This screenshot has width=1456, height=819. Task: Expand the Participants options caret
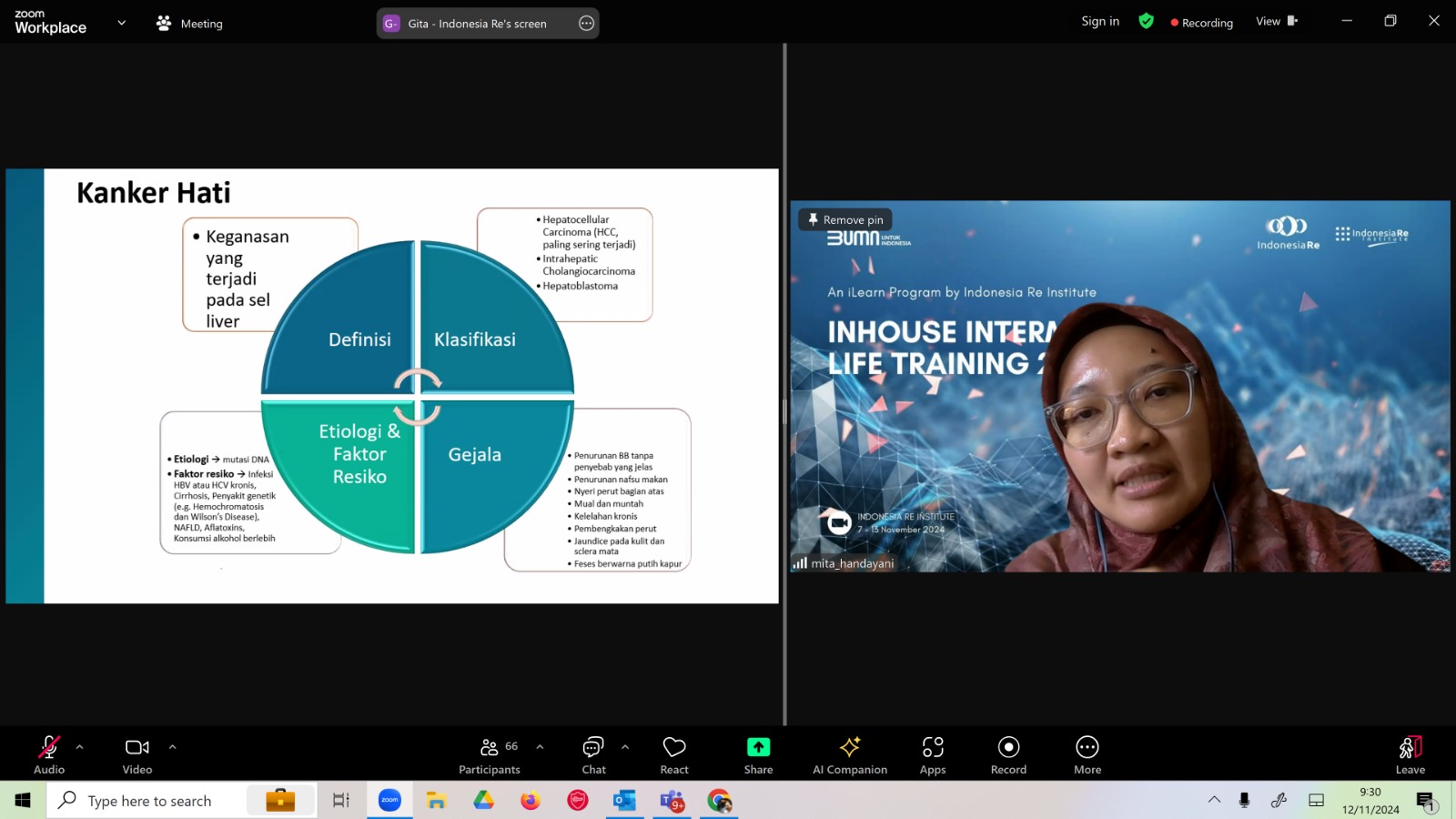click(x=540, y=747)
